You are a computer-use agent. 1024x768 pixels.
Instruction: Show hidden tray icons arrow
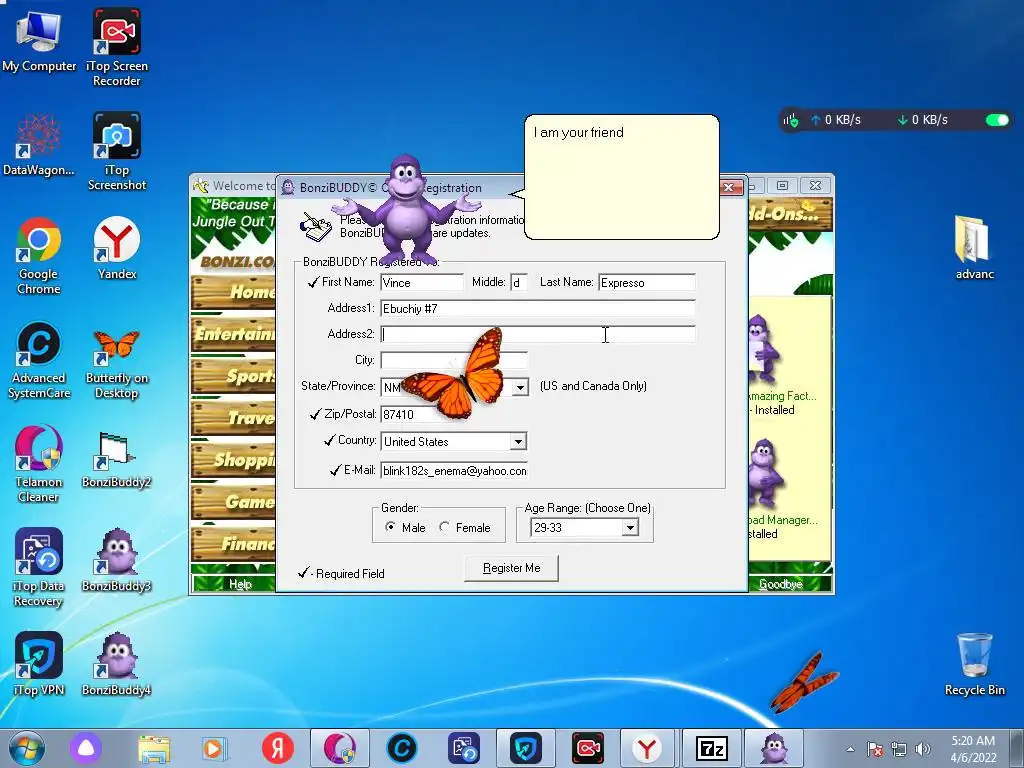(x=850, y=749)
